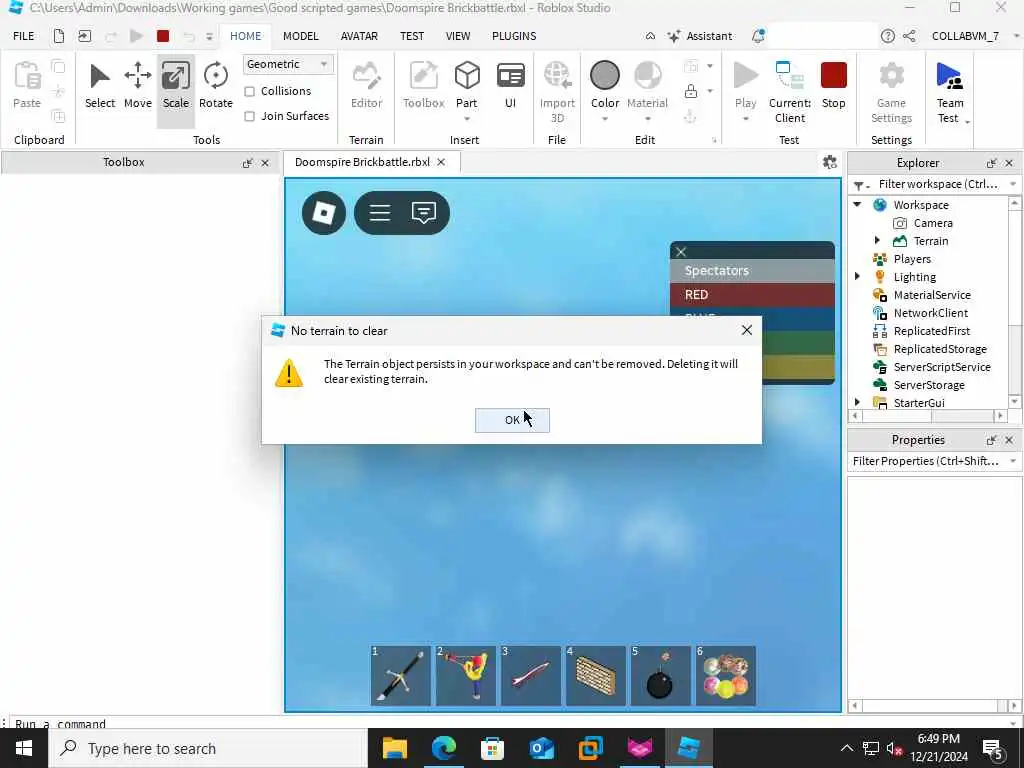Open the Terrain Editor
This screenshot has width=1024, height=768.
(x=366, y=86)
